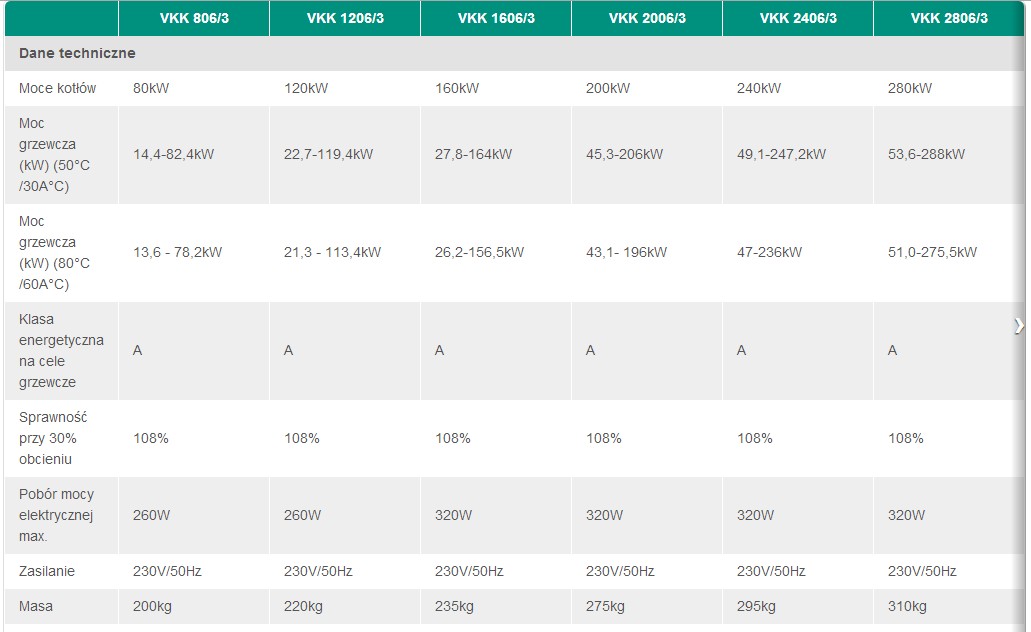Click the Masa row label
Screen dimensions: 1031x632
click(36, 606)
